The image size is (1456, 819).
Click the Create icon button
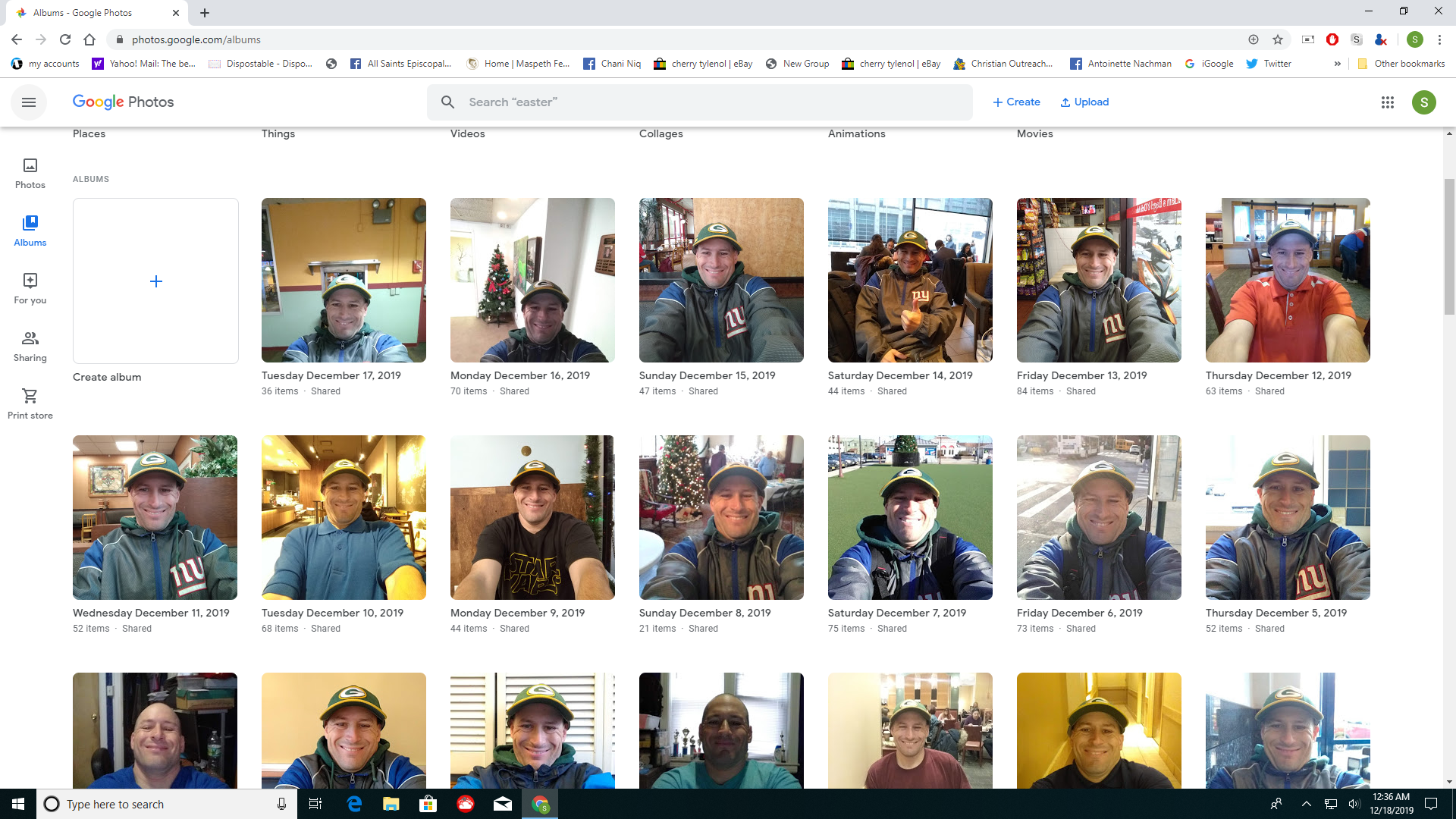pos(1015,102)
